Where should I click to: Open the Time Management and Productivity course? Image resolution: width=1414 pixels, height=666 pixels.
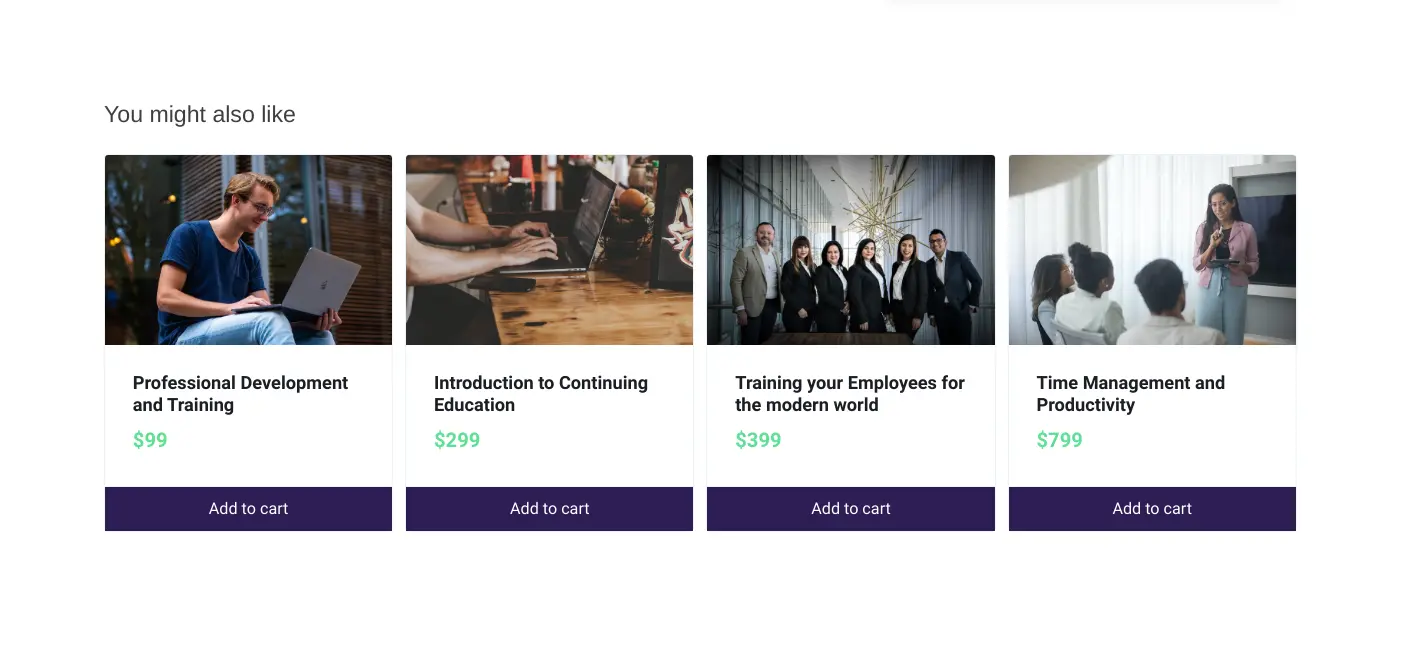click(x=1131, y=393)
